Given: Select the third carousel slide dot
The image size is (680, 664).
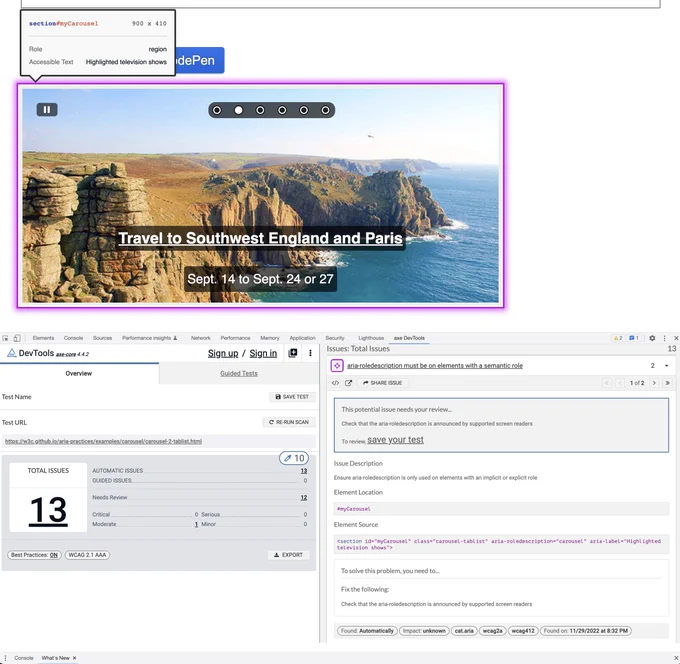Looking at the screenshot, I should [x=260, y=110].
